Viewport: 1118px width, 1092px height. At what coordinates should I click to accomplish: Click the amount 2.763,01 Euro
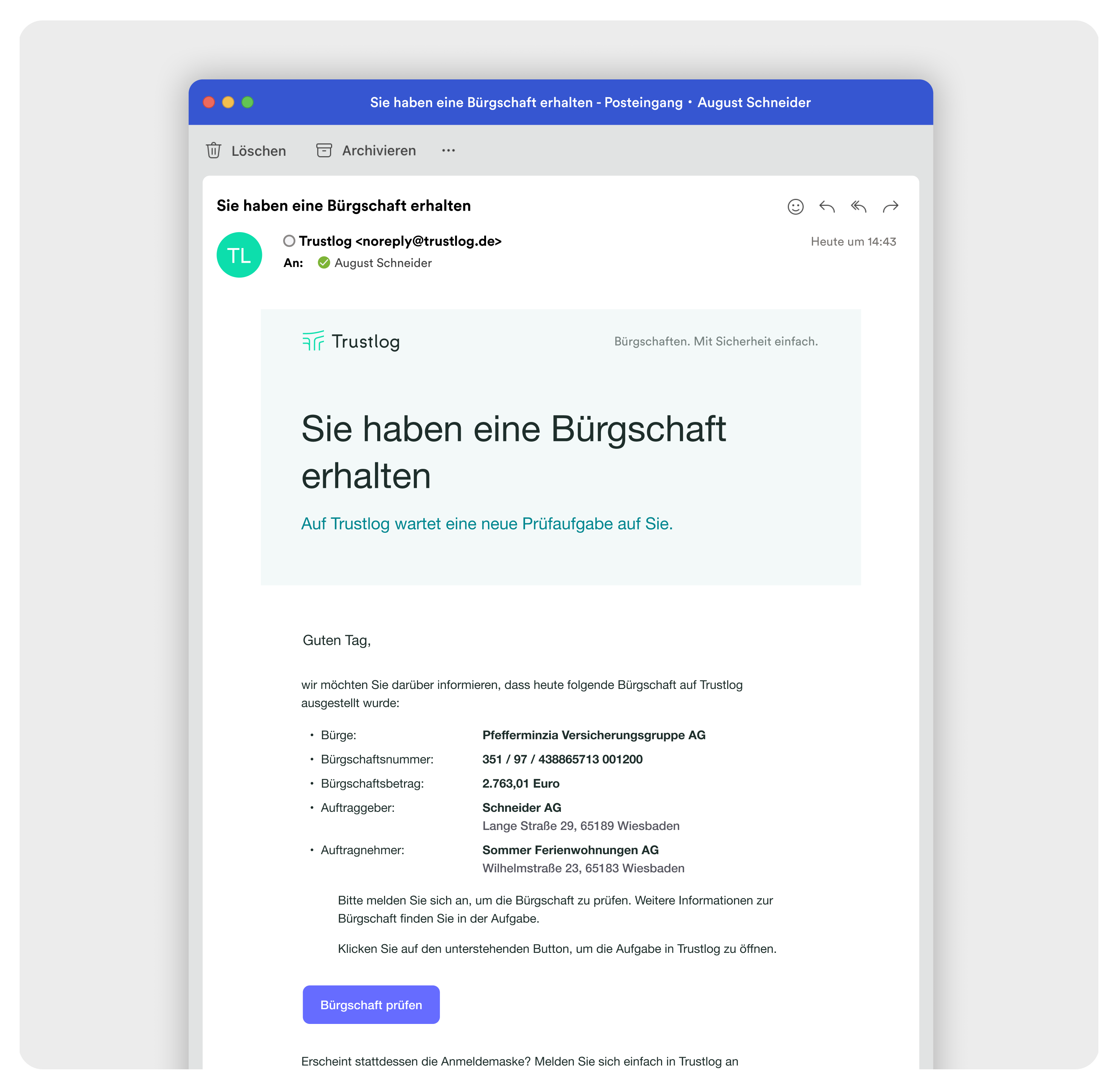pos(520,783)
